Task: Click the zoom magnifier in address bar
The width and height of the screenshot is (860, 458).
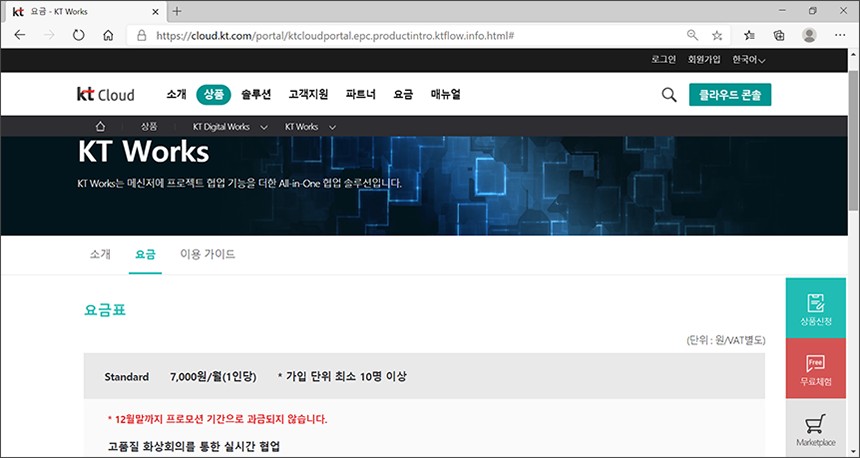Action: click(x=693, y=35)
